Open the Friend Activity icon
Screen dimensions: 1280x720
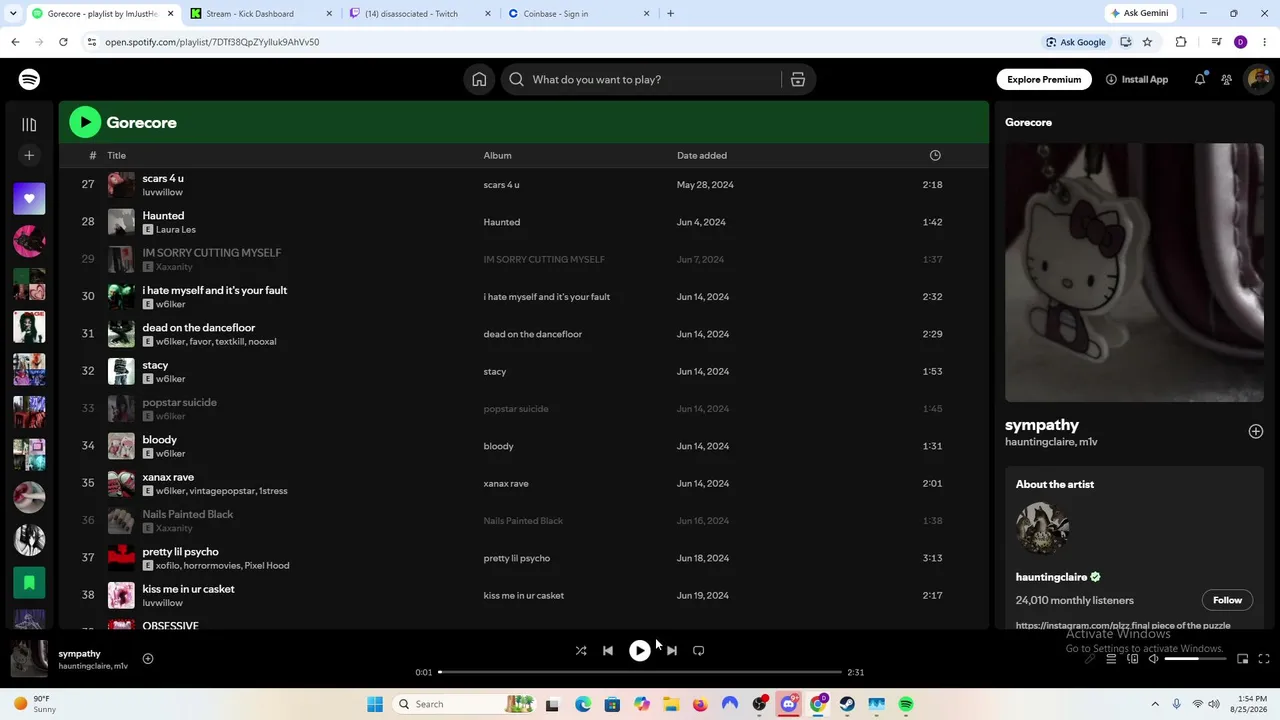(x=1226, y=80)
